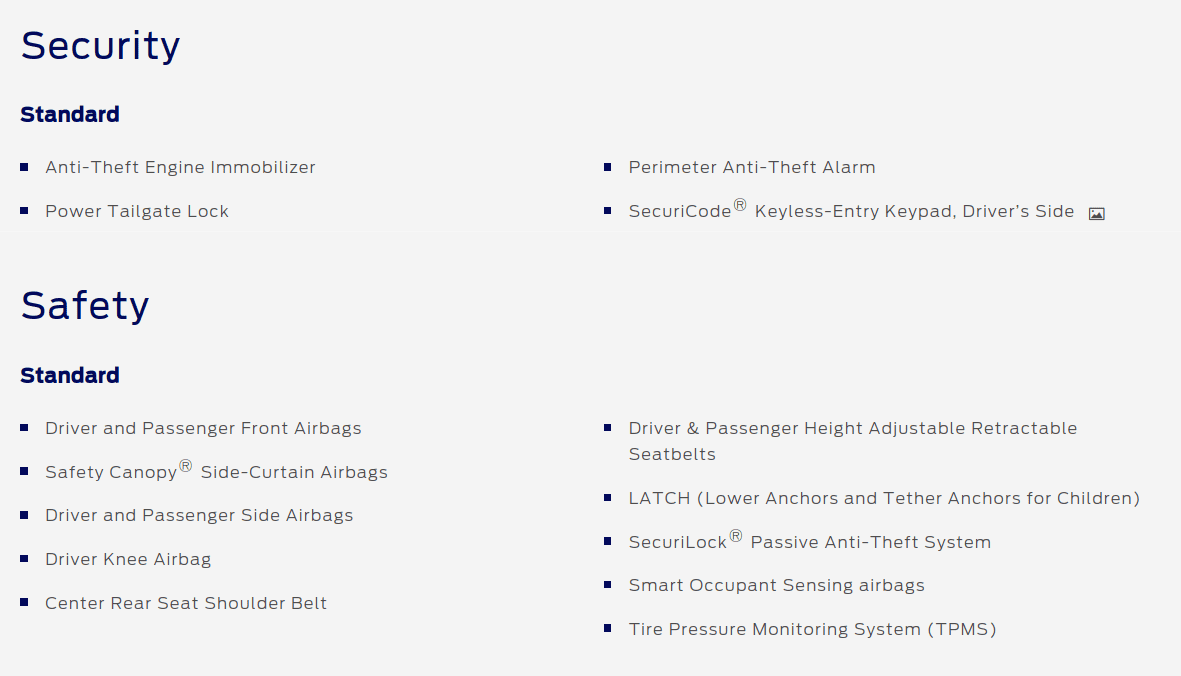Click bullet beside Perimeter Anti-Theft Alarm
Screen dimensions: 1181x676
click(x=608, y=167)
